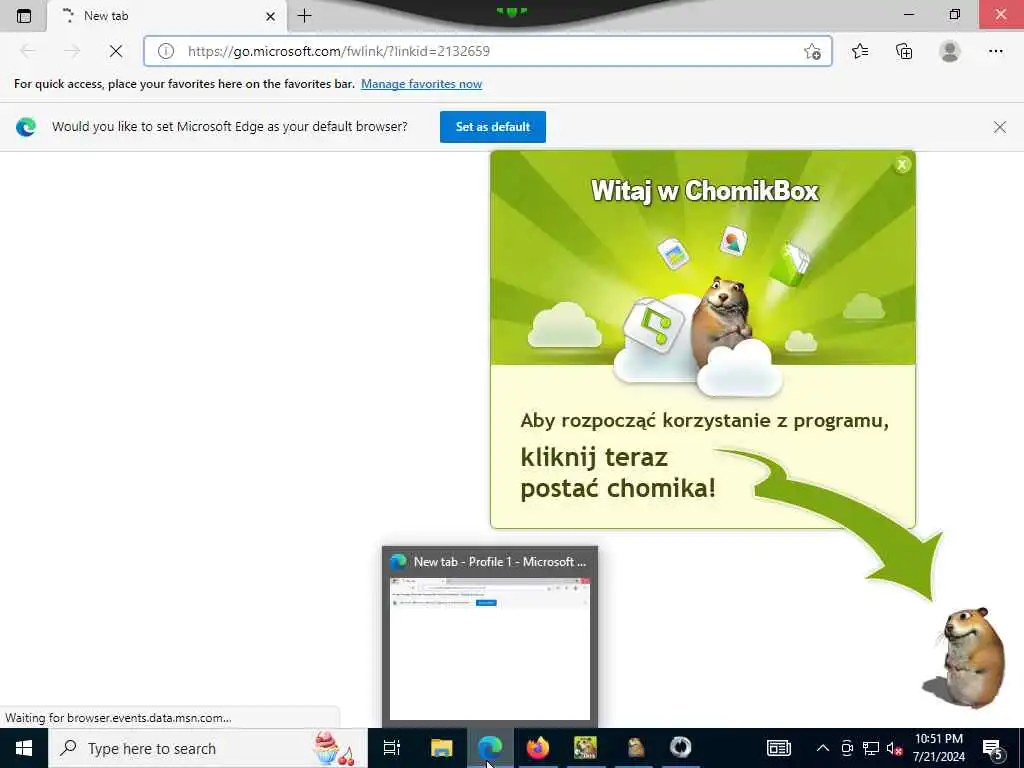Open the Action Center notifications icon
Image resolution: width=1024 pixels, height=768 pixels.
(992, 750)
